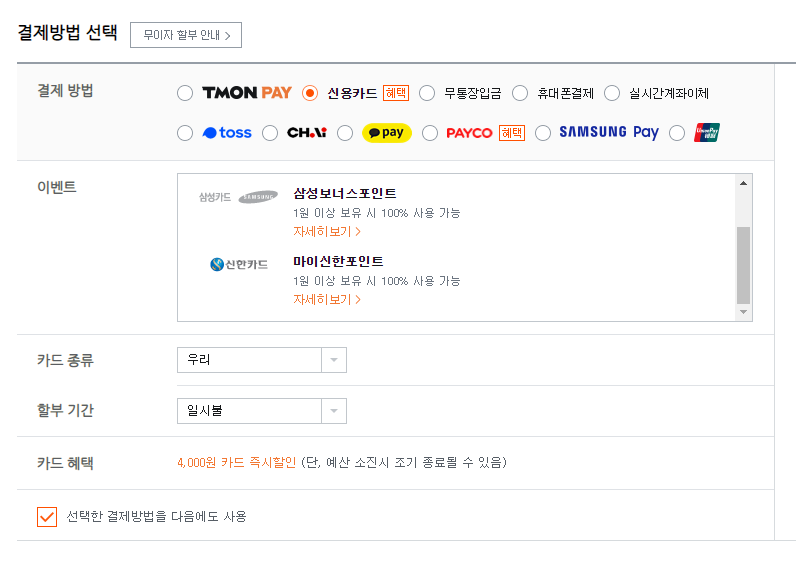Uncheck 선택한 결제방법을 다음에도 사용 checkbox
796x561 pixels.
tap(47, 517)
